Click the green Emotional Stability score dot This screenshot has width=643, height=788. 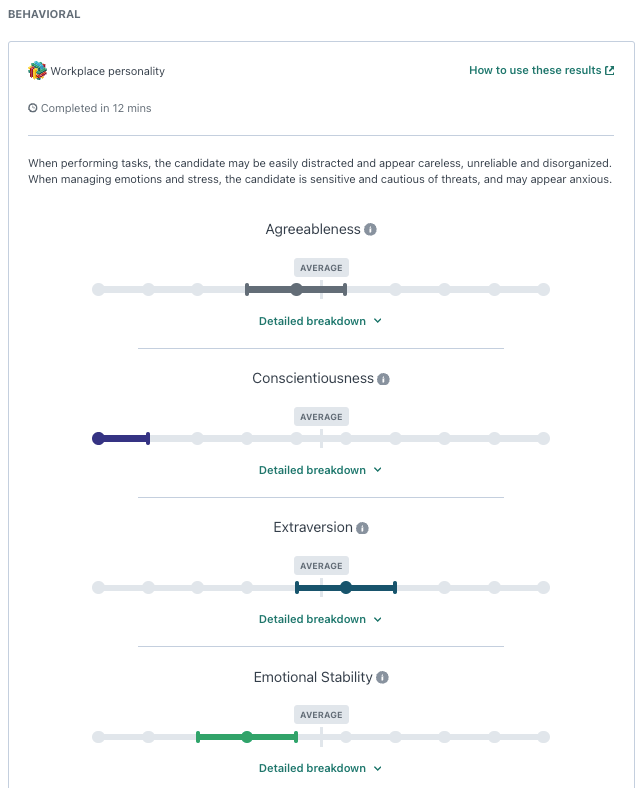click(x=247, y=737)
